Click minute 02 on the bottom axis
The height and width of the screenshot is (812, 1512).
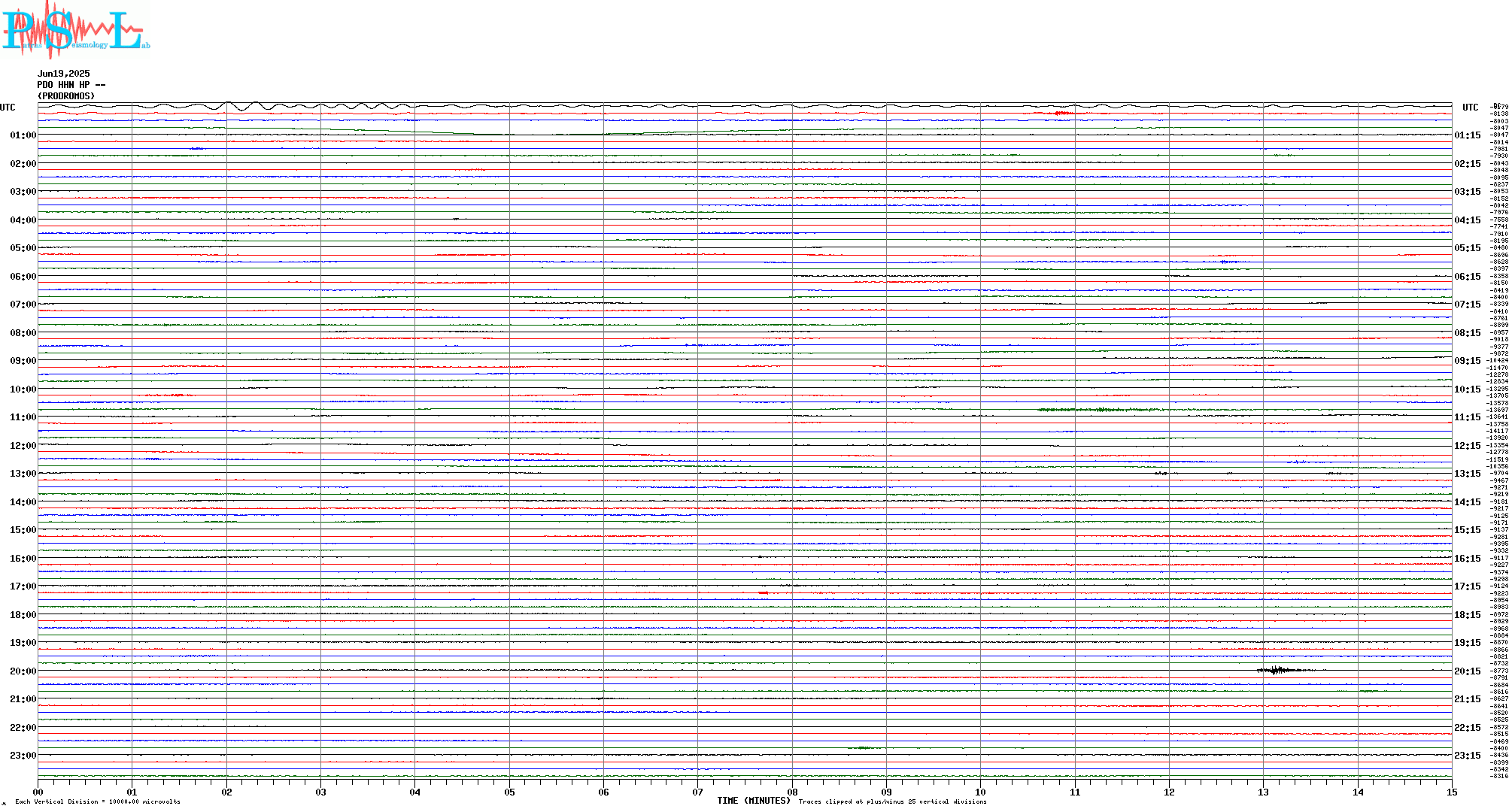tap(226, 792)
